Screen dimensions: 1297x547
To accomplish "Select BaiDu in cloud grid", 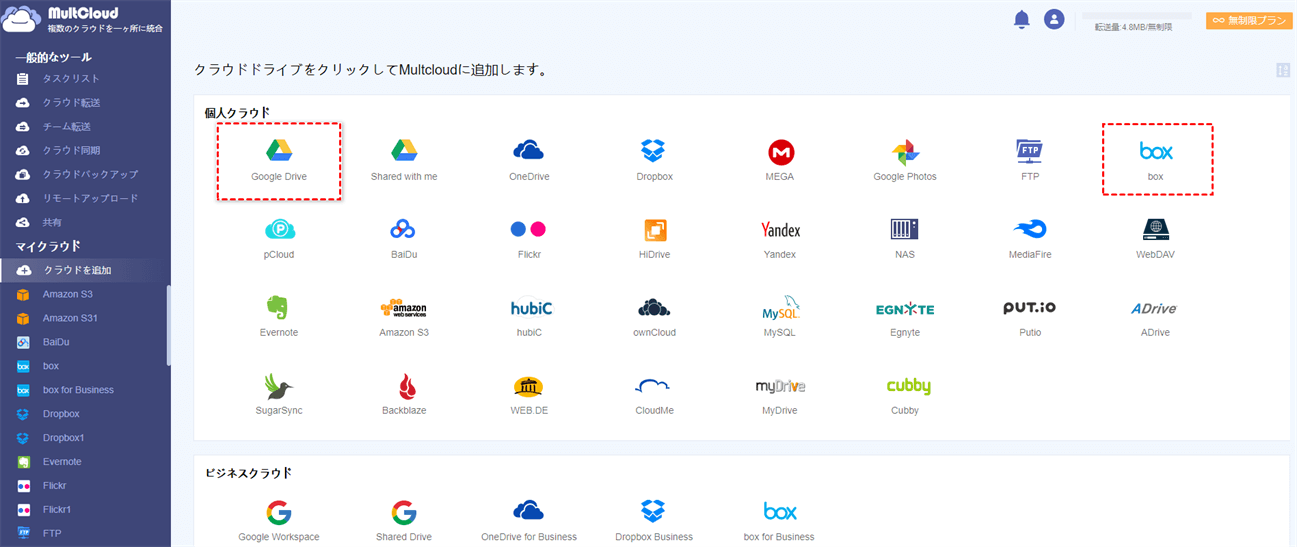I will pos(404,239).
